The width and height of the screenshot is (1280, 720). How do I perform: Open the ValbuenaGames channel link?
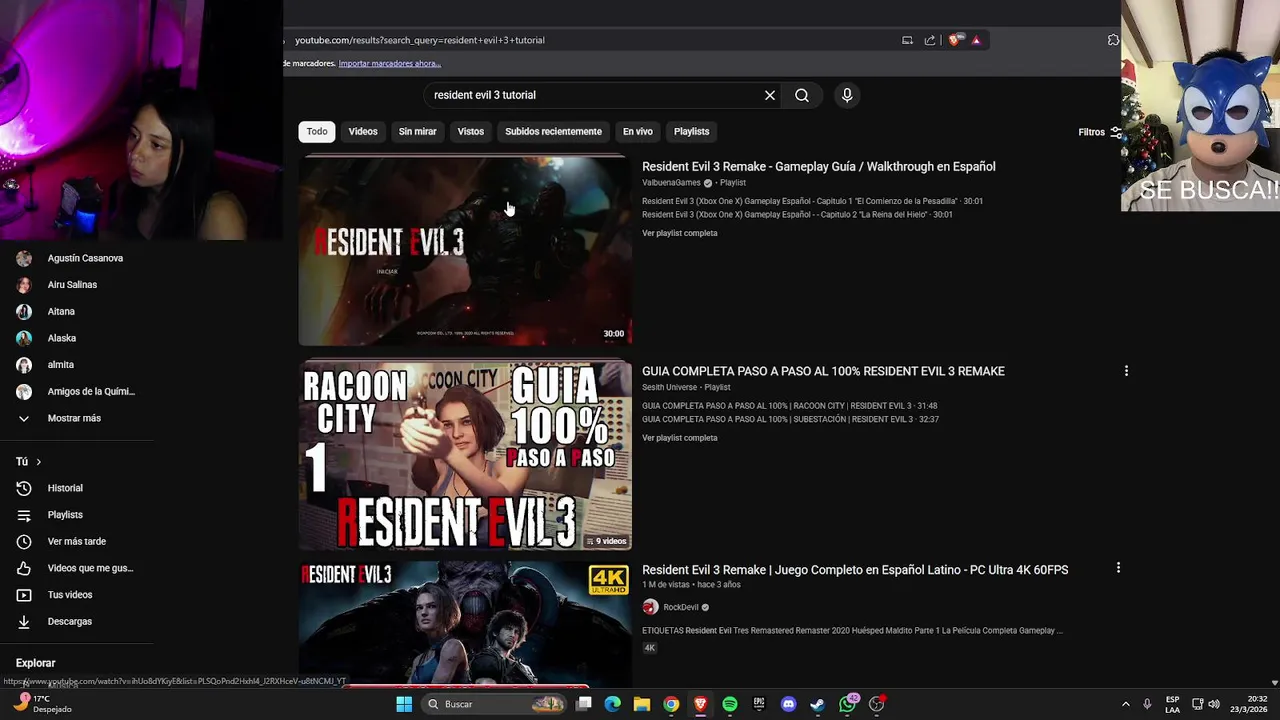671,183
